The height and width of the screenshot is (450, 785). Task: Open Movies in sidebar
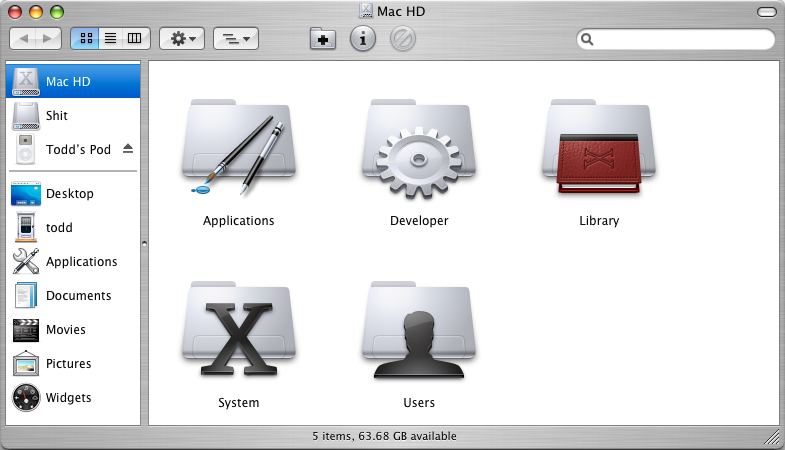[x=73, y=330]
